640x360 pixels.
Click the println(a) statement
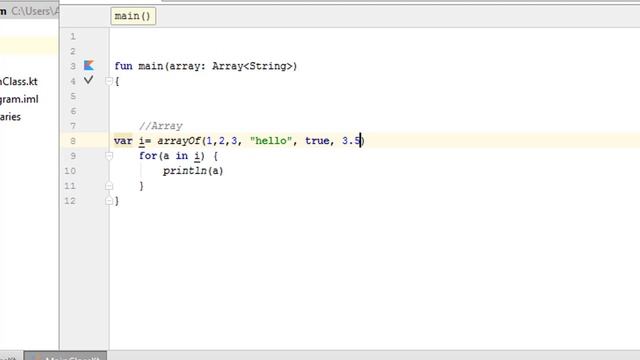193,171
